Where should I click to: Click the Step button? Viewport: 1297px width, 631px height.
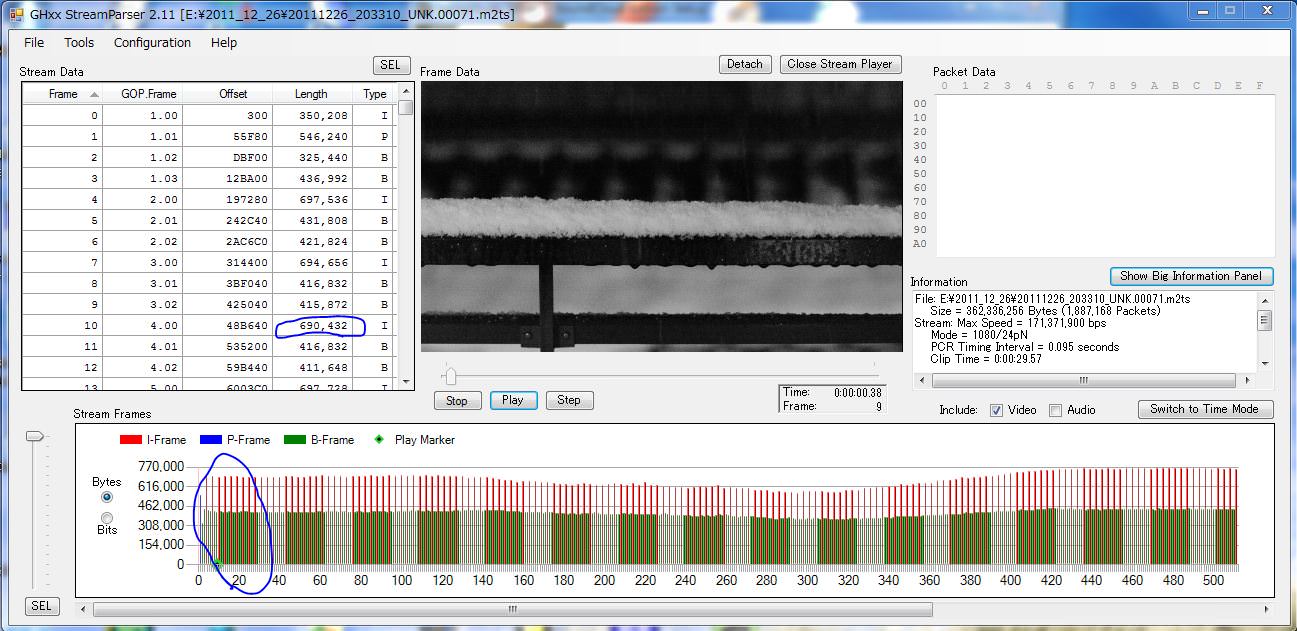pyautogui.click(x=569, y=400)
